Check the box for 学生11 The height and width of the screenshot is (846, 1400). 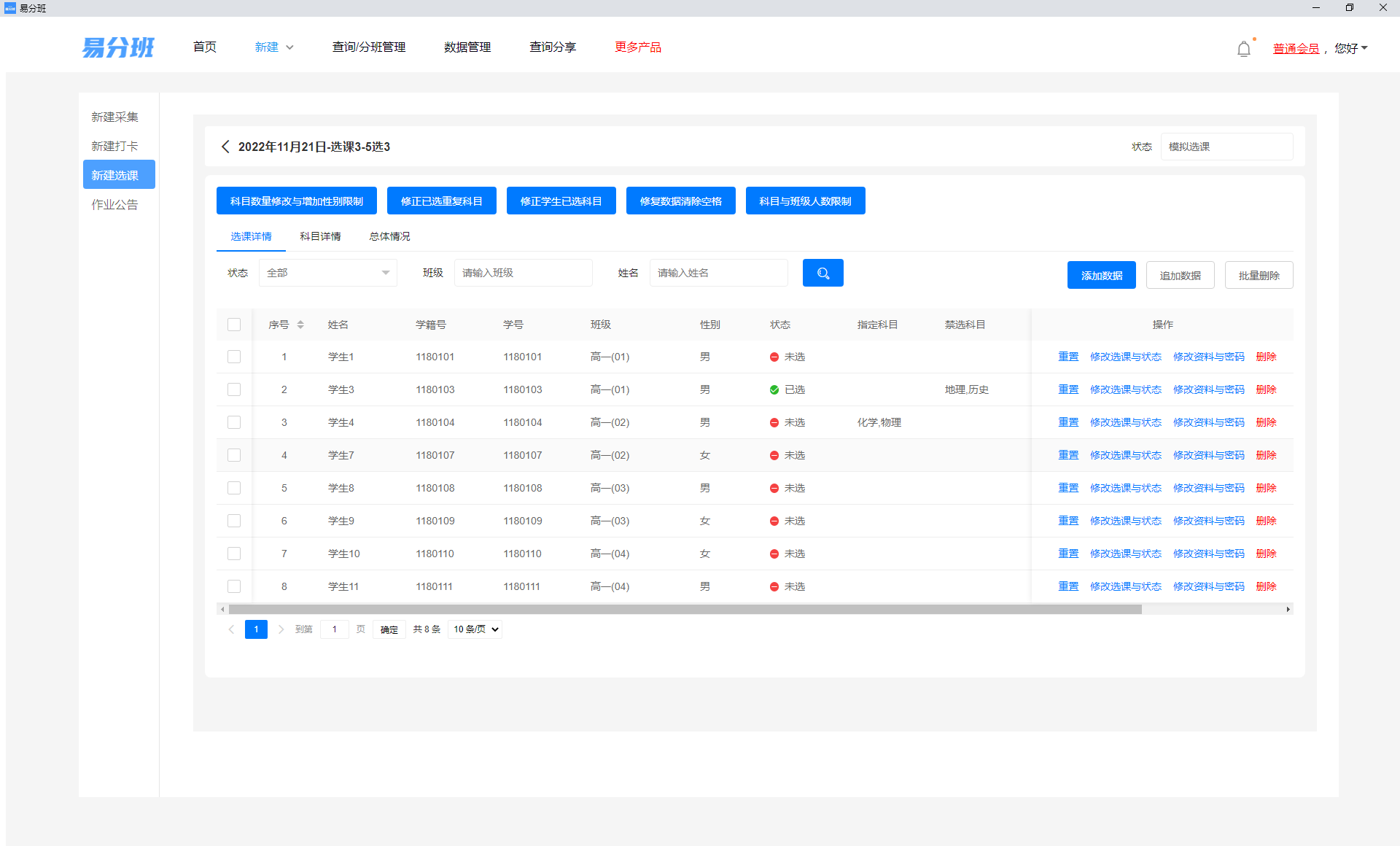[x=234, y=586]
